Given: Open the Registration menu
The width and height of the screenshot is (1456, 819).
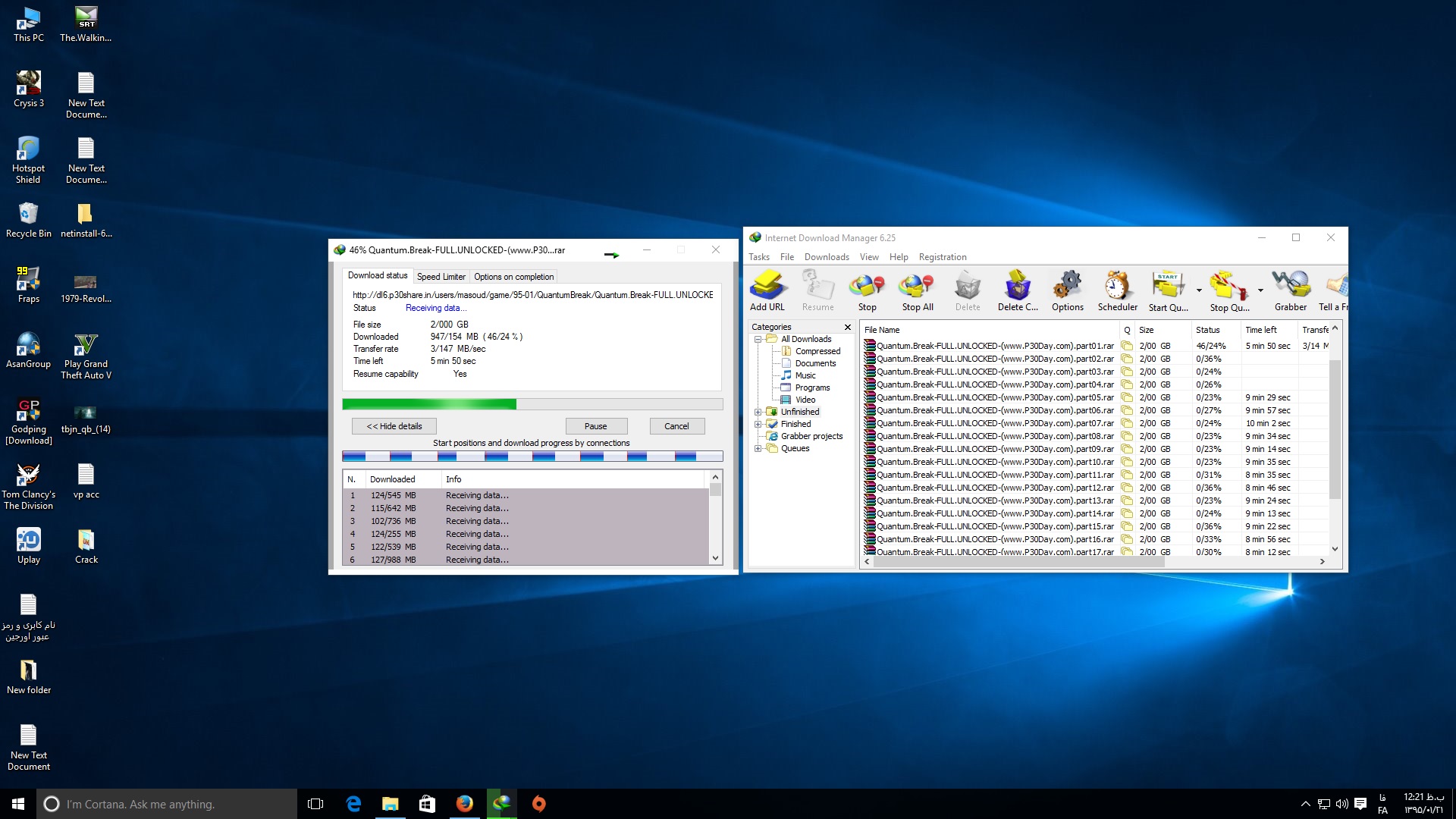Looking at the screenshot, I should (x=943, y=257).
